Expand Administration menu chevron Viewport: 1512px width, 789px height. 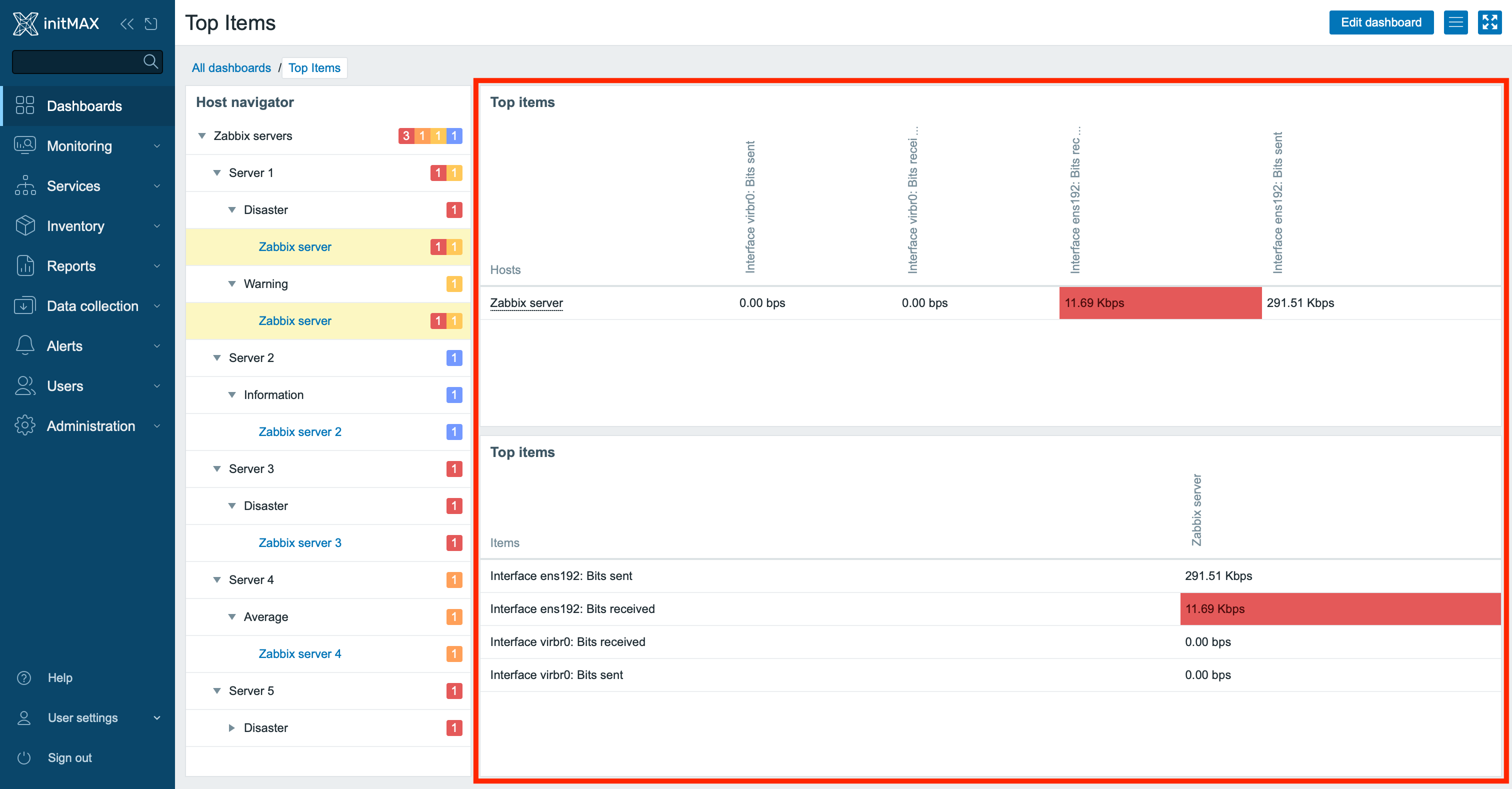[x=156, y=425]
